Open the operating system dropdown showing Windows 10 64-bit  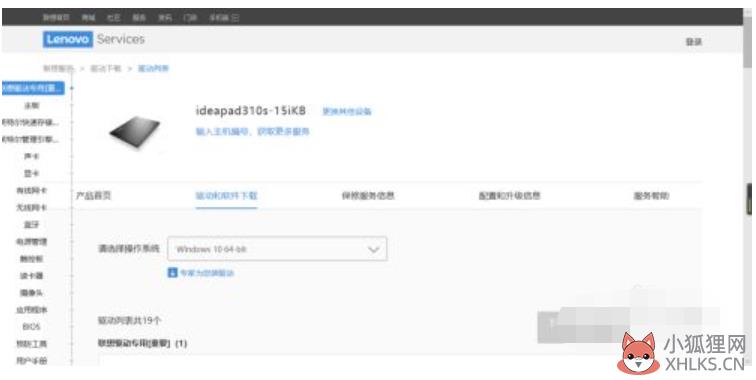[277, 249]
